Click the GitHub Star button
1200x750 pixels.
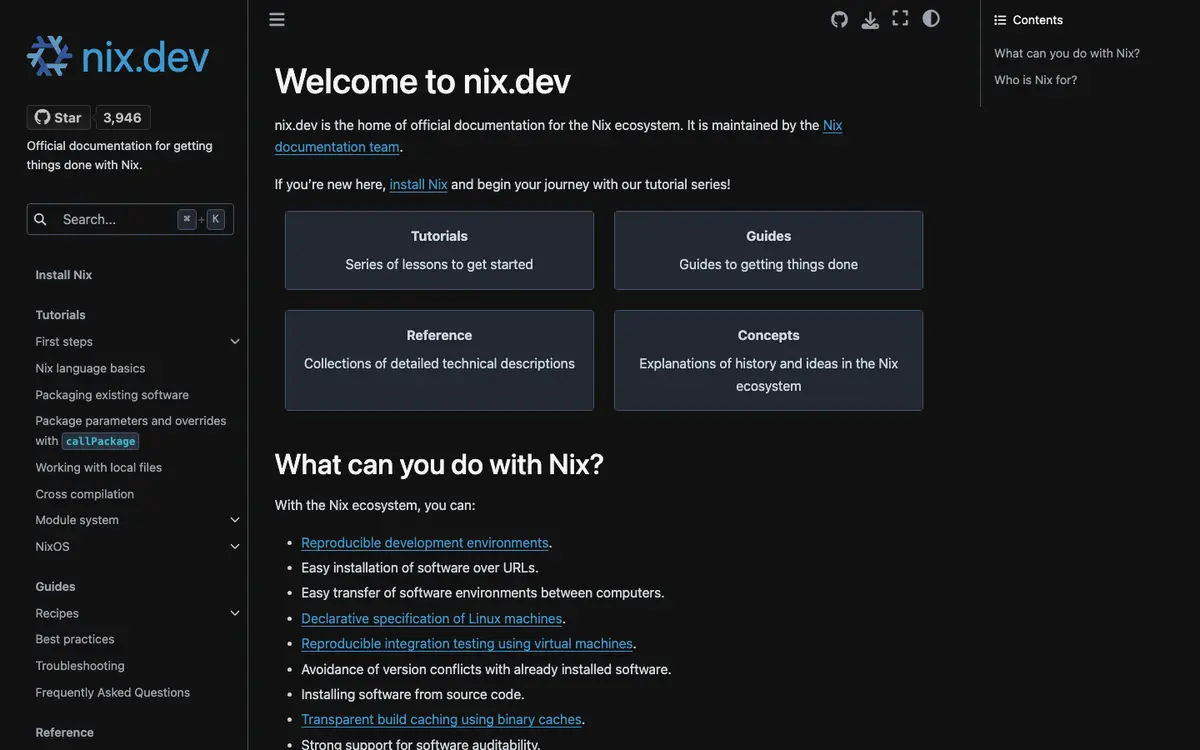[x=58, y=117]
